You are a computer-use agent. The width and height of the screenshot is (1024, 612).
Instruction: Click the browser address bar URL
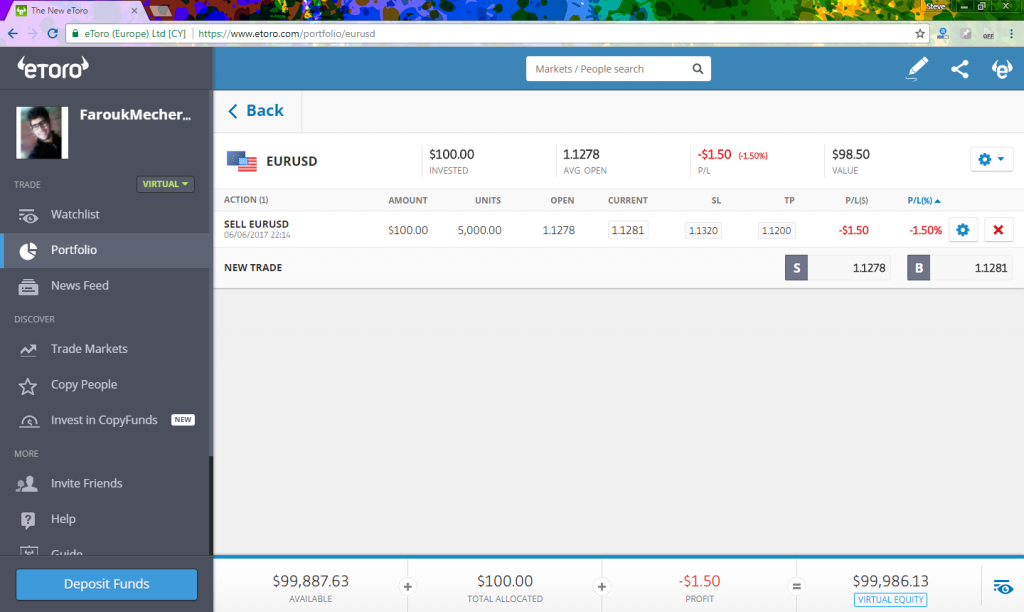pyautogui.click(x=287, y=33)
